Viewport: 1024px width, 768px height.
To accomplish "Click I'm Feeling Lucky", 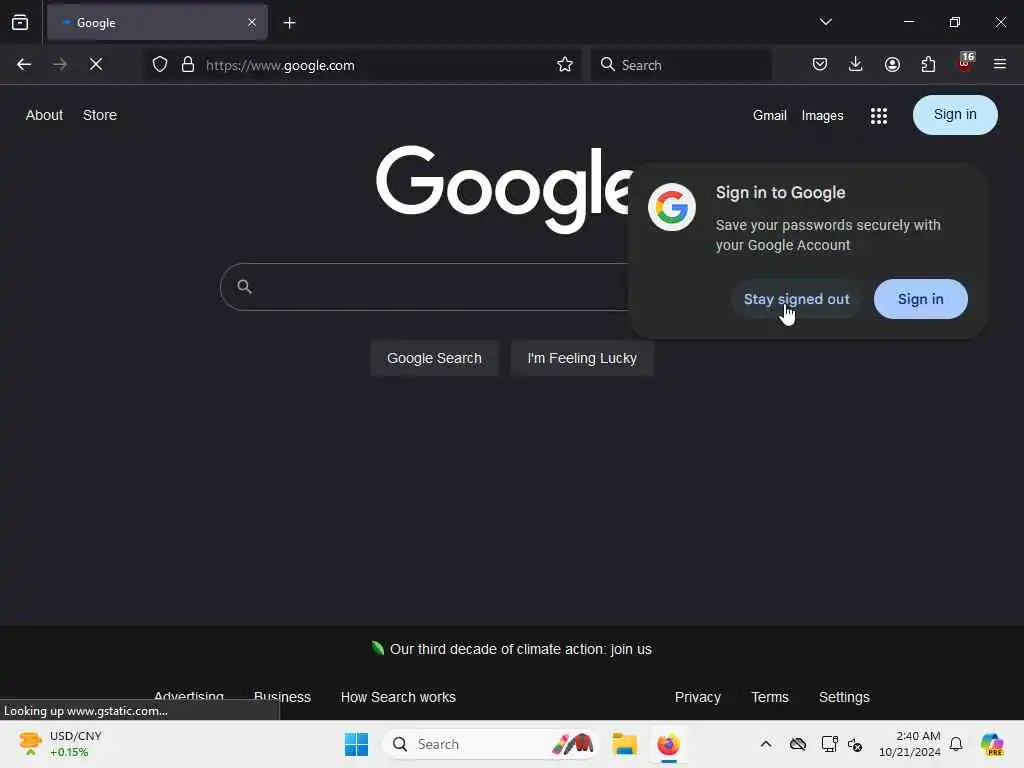I will click(x=582, y=358).
